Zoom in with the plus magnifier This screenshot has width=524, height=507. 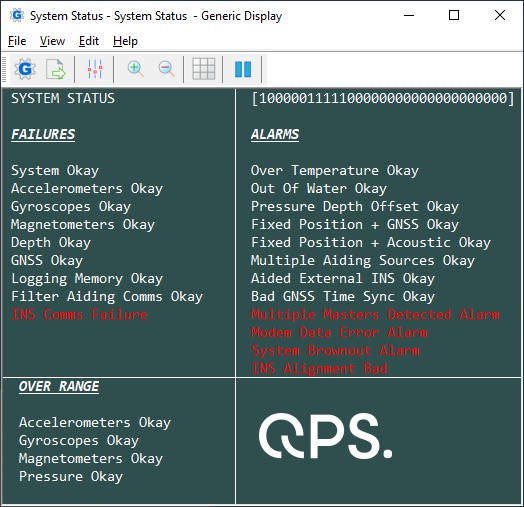click(x=135, y=69)
